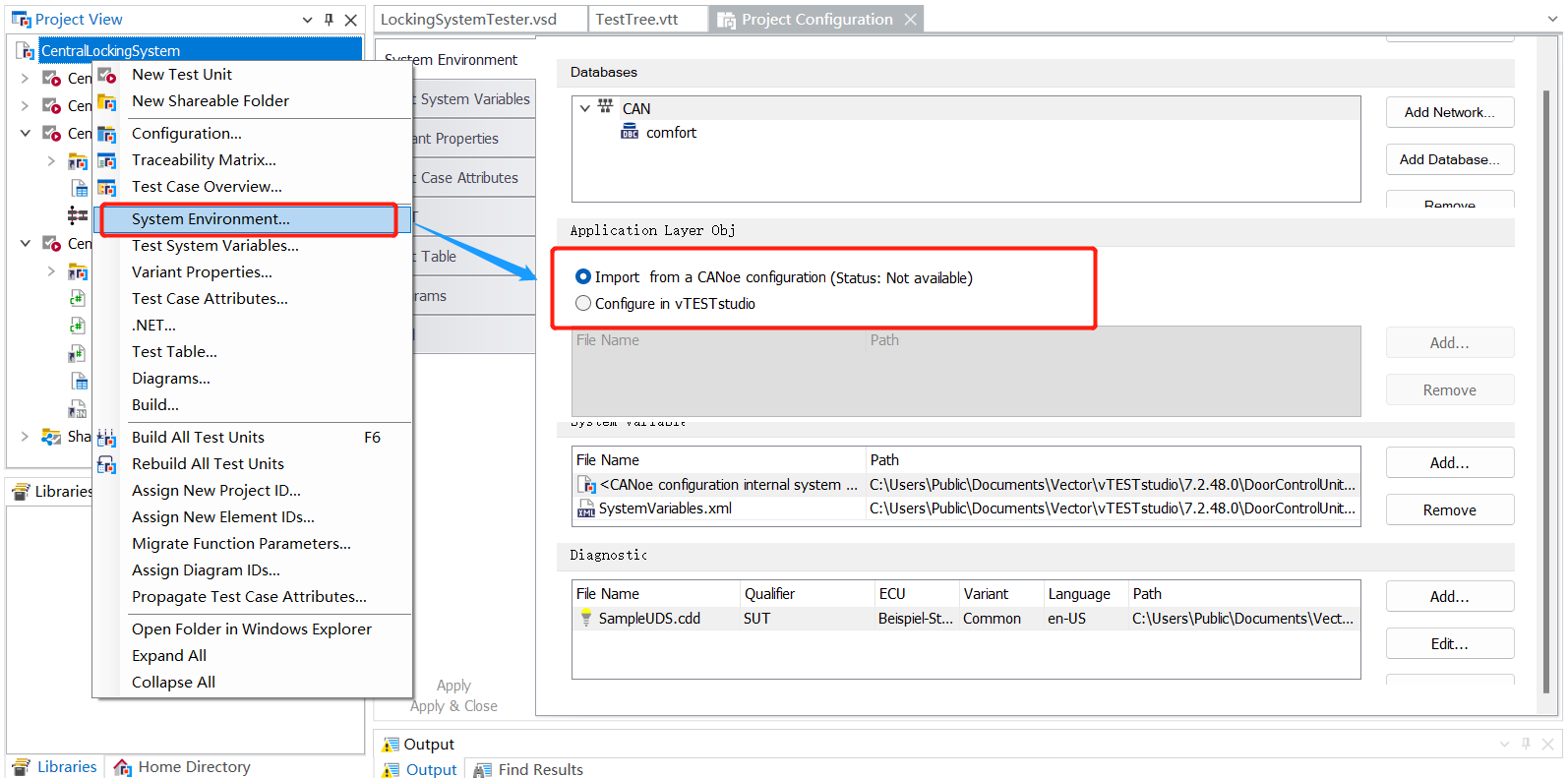Click the Configuration menu entry icon
This screenshot has width=1568, height=778.
tap(107, 134)
